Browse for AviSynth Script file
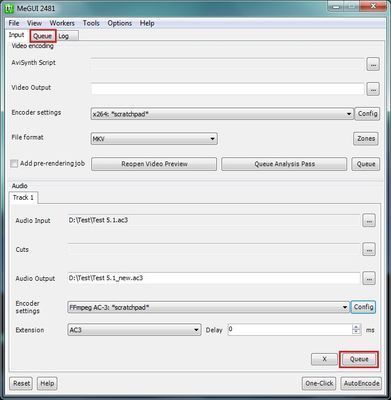391x400 pixels. 373,64
